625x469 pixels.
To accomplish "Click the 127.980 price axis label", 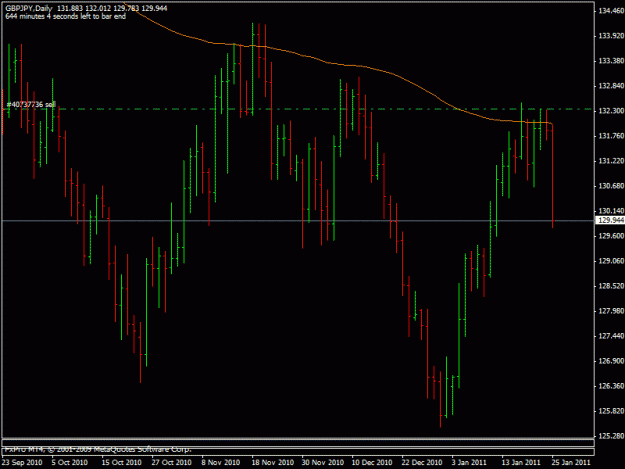I will pyautogui.click(x=611, y=311).
